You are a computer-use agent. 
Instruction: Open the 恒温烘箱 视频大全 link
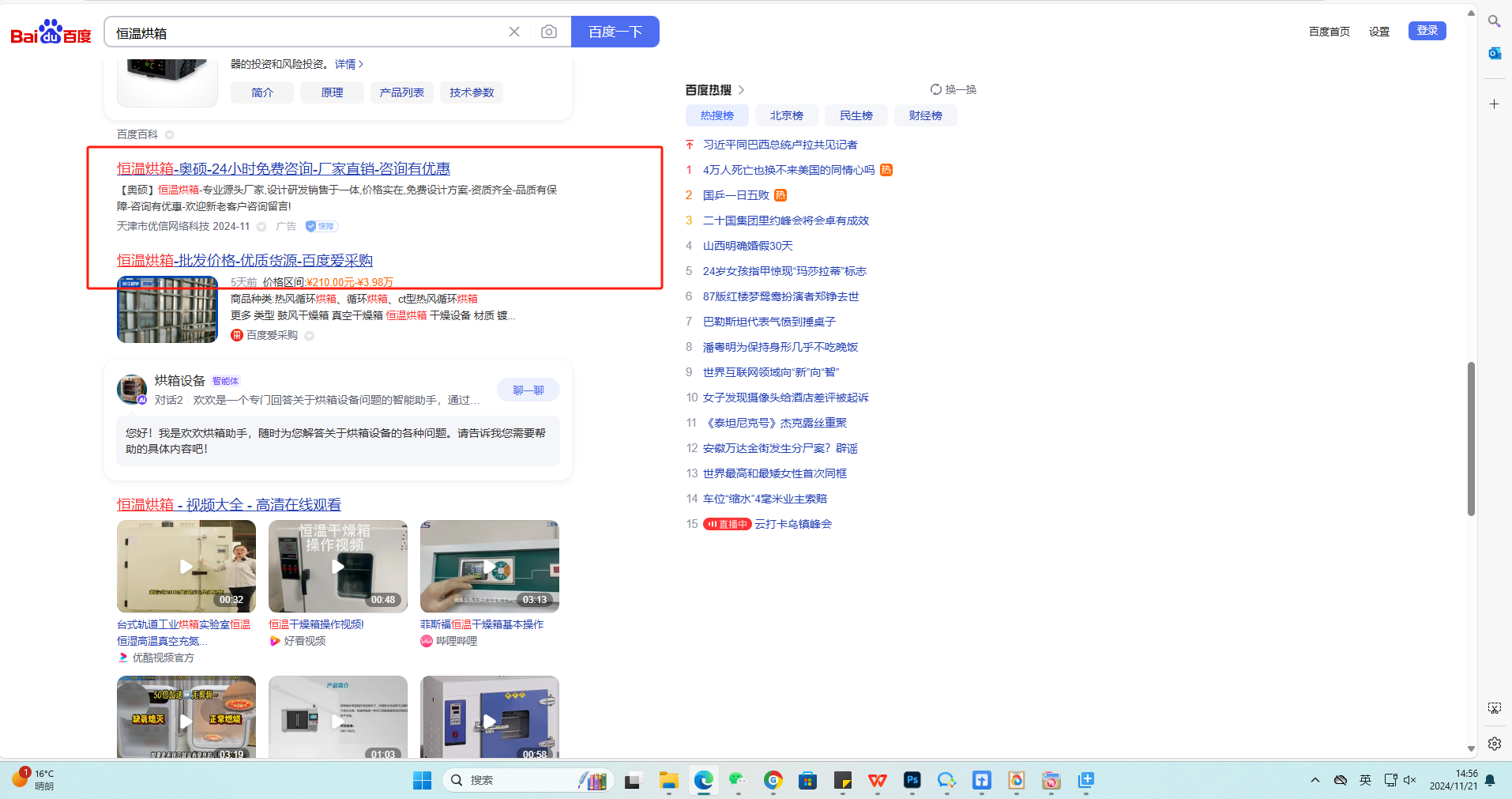pyautogui.click(x=229, y=504)
